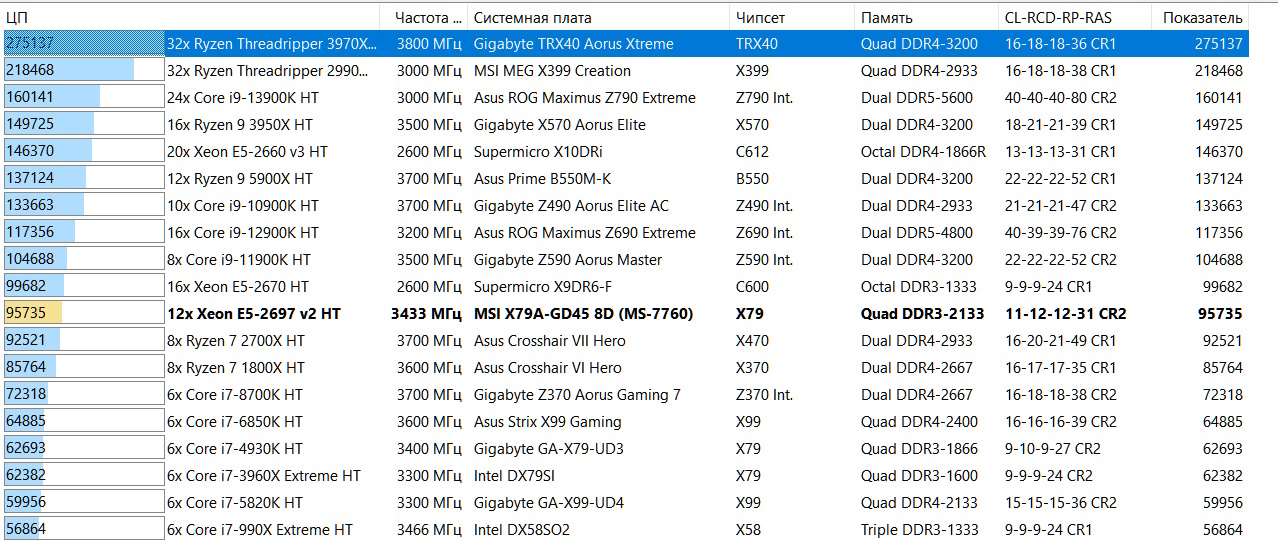Viewport: 1278px width, 542px height.
Task: Click the 275137 score bar
Action: [82, 44]
